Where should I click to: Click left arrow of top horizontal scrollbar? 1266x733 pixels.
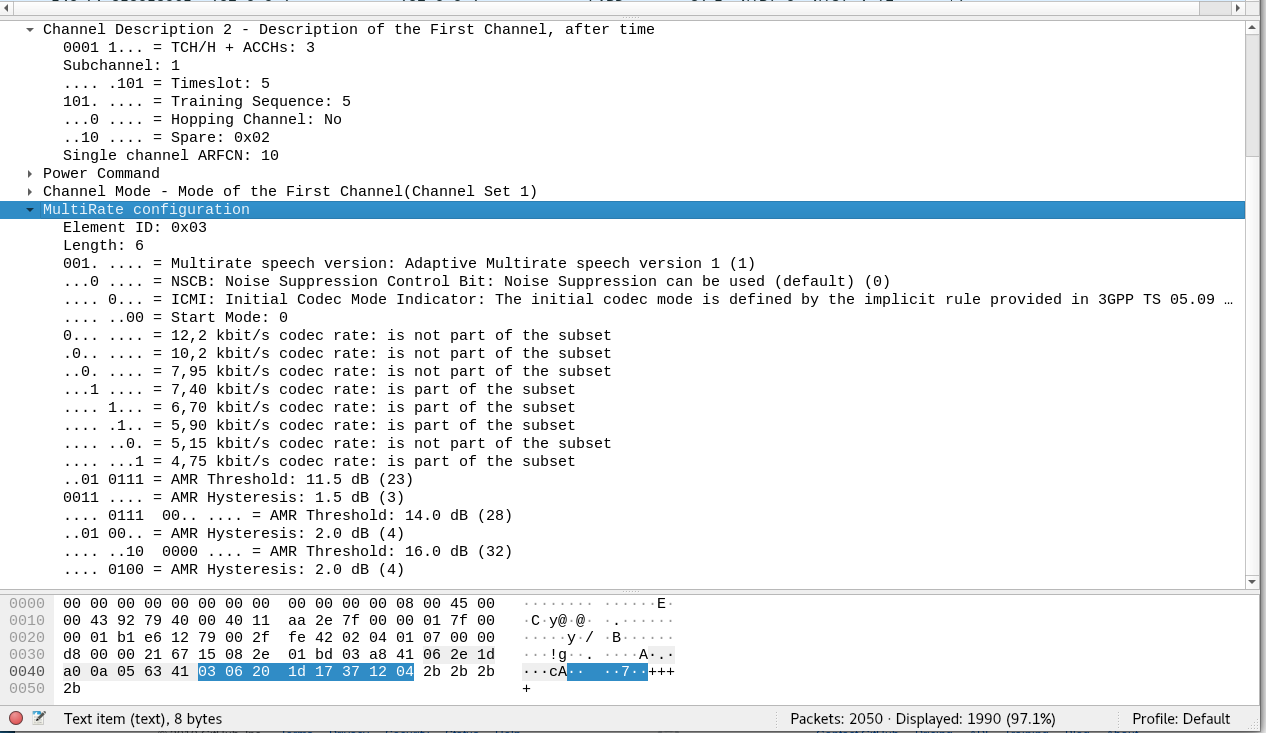coord(8,6)
